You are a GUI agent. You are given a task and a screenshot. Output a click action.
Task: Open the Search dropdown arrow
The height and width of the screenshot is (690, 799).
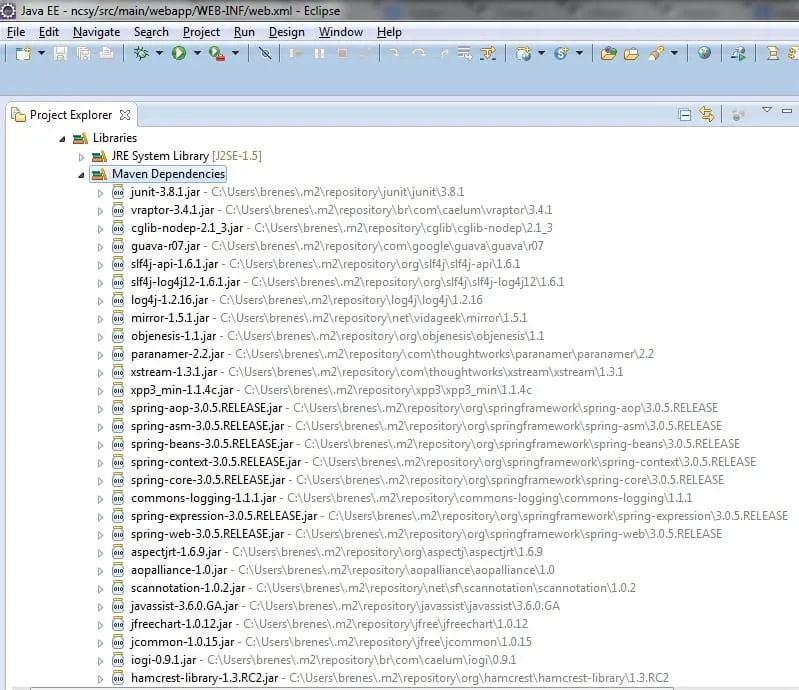coord(674,53)
